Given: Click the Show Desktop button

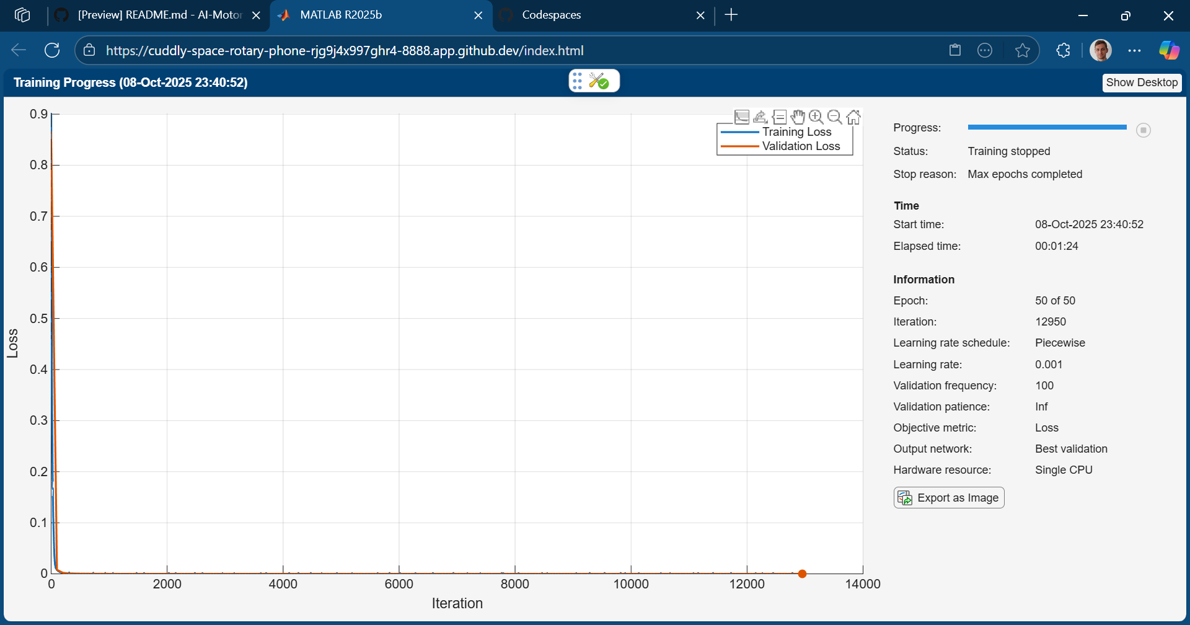Looking at the screenshot, I should tap(1141, 83).
